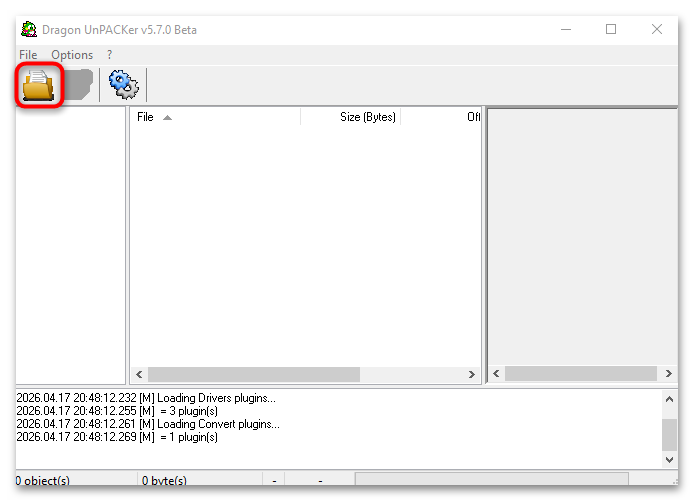Viewport: 694px width, 501px height.
Task: Click the greyed-out close file toolbar icon
Action: tap(79, 84)
